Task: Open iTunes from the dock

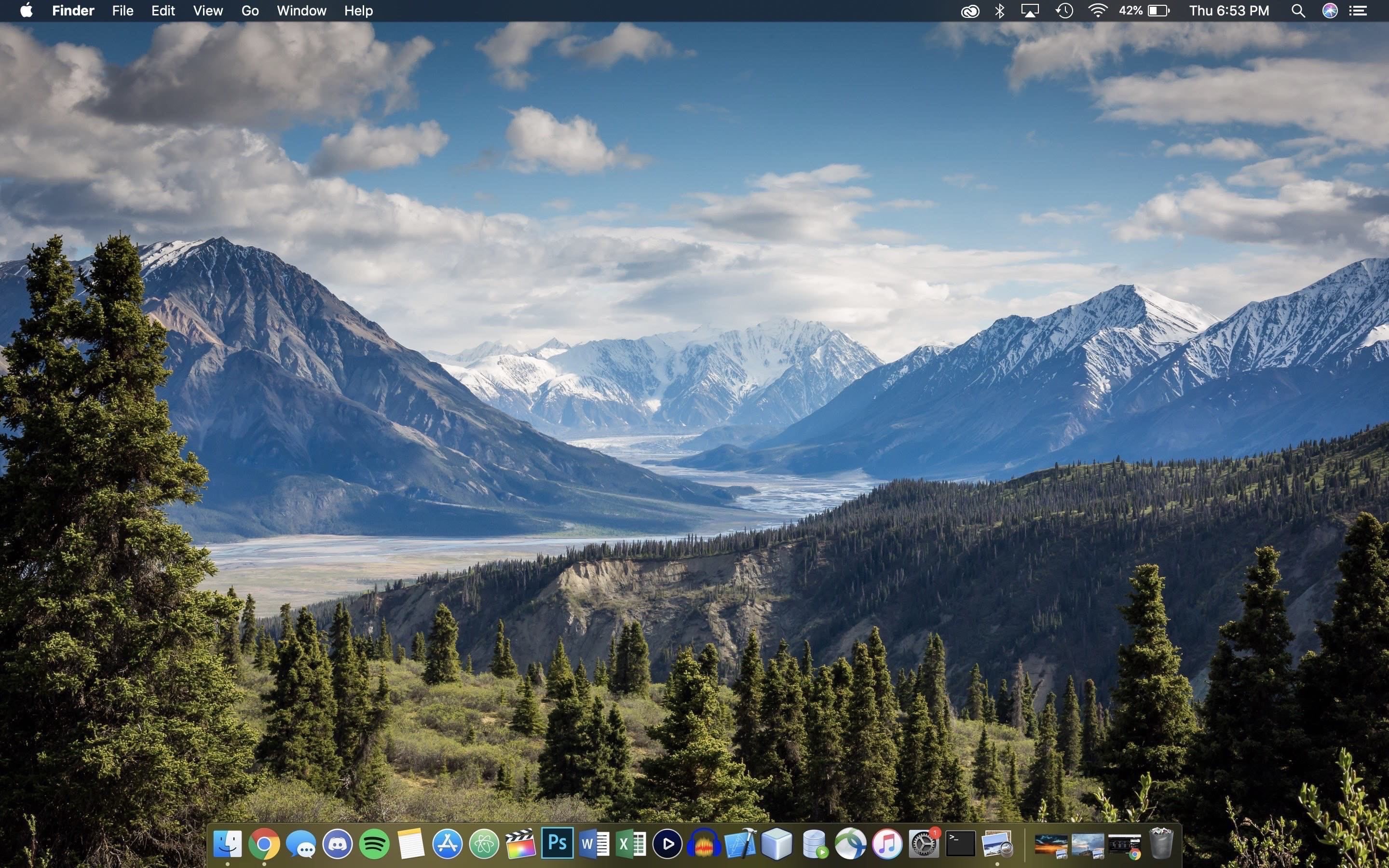Action: click(887, 844)
